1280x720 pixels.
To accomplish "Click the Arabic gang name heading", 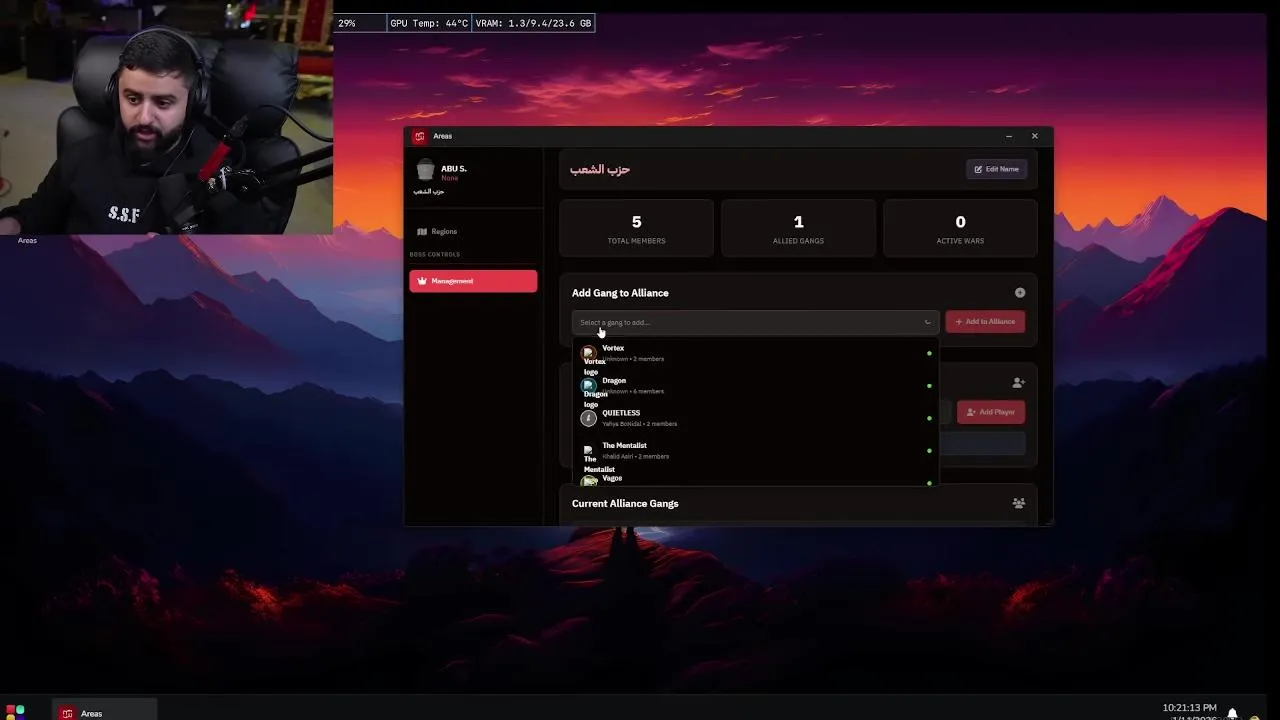I will [x=600, y=169].
